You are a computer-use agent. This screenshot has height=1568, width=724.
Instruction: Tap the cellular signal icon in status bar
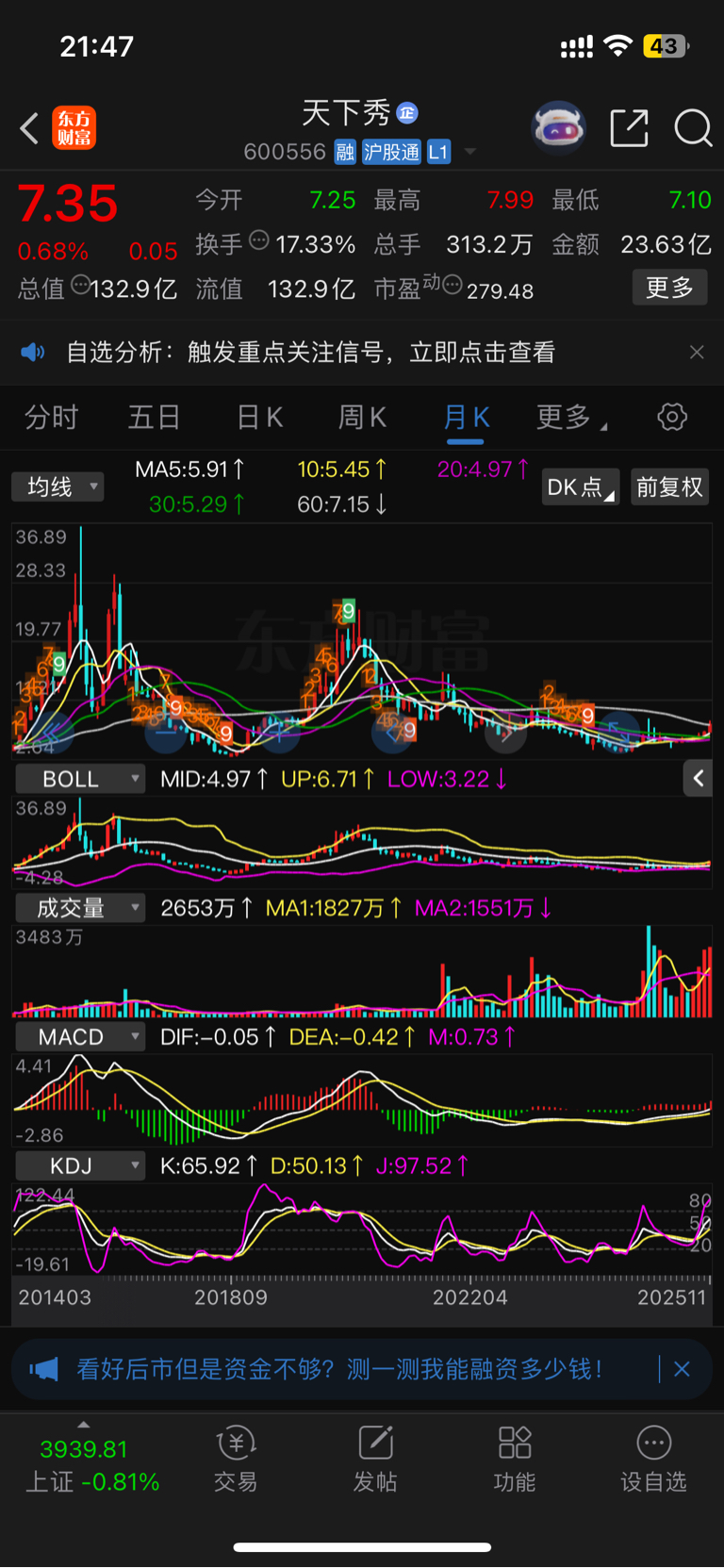[577, 46]
